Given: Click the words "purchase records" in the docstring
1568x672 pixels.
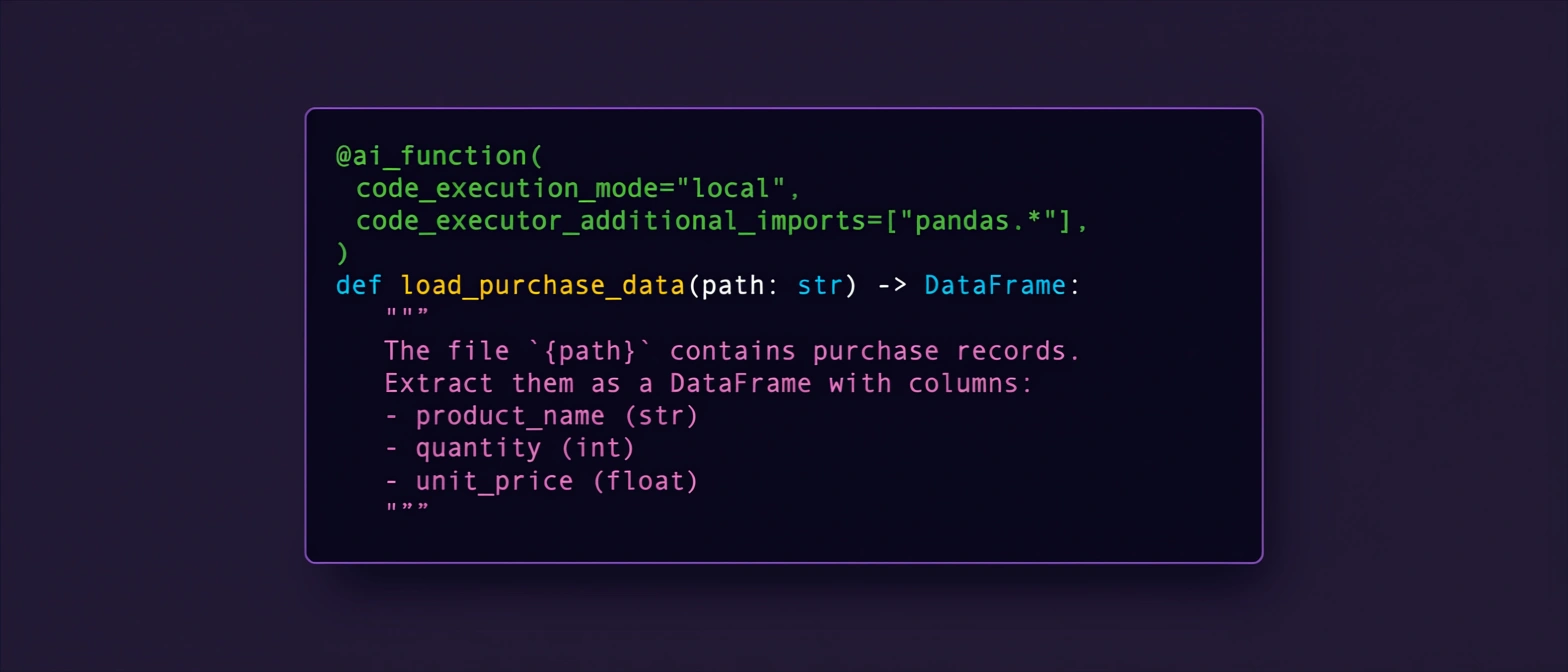Looking at the screenshot, I should (x=946, y=352).
